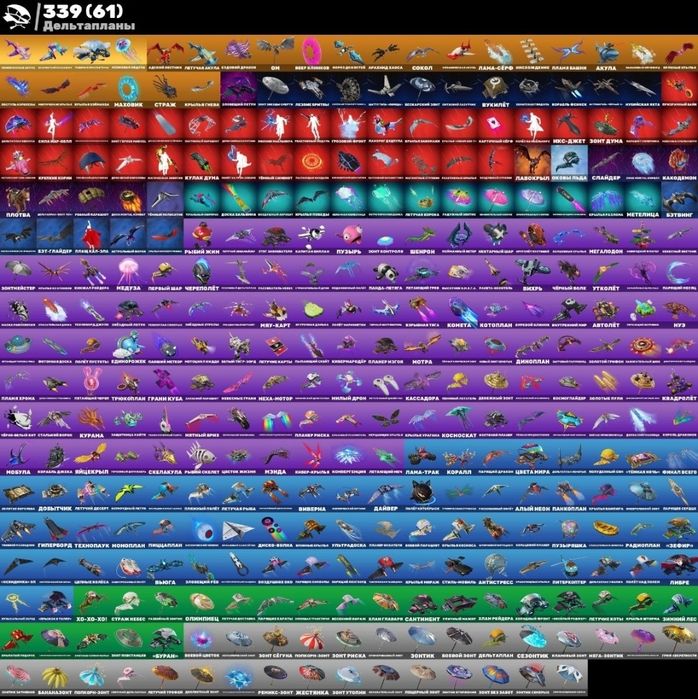The width and height of the screenshot is (698, 699).
Task: Select the ЯЙЦЕКРЫЛ glider
Action: tap(91, 456)
